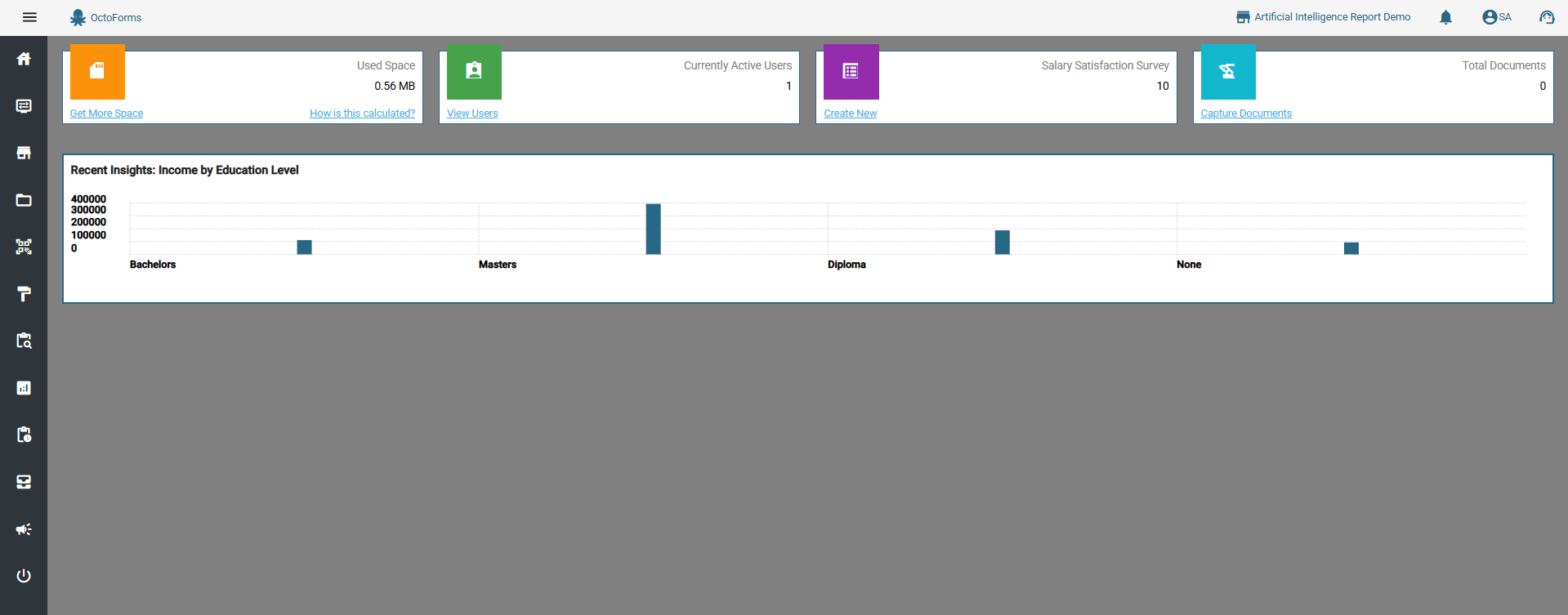The width and height of the screenshot is (1568, 615).
Task: Click the Total Documents label
Action: (x=1503, y=65)
